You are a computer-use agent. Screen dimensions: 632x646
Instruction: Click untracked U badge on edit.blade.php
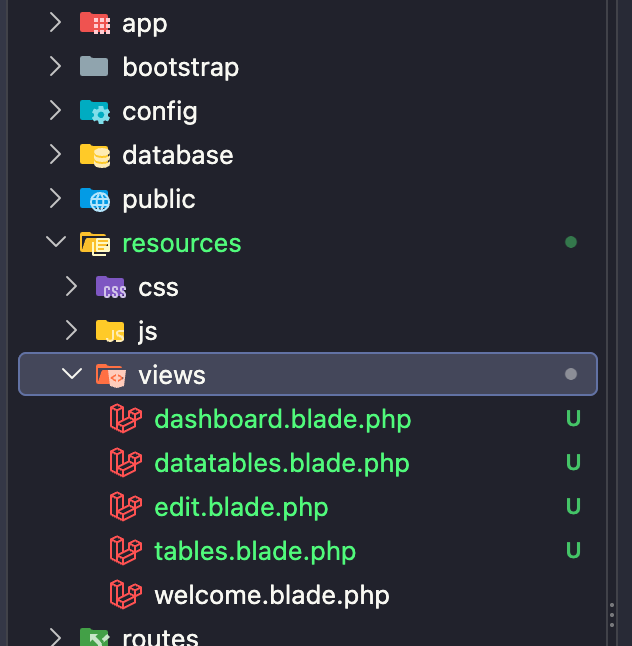click(x=573, y=507)
